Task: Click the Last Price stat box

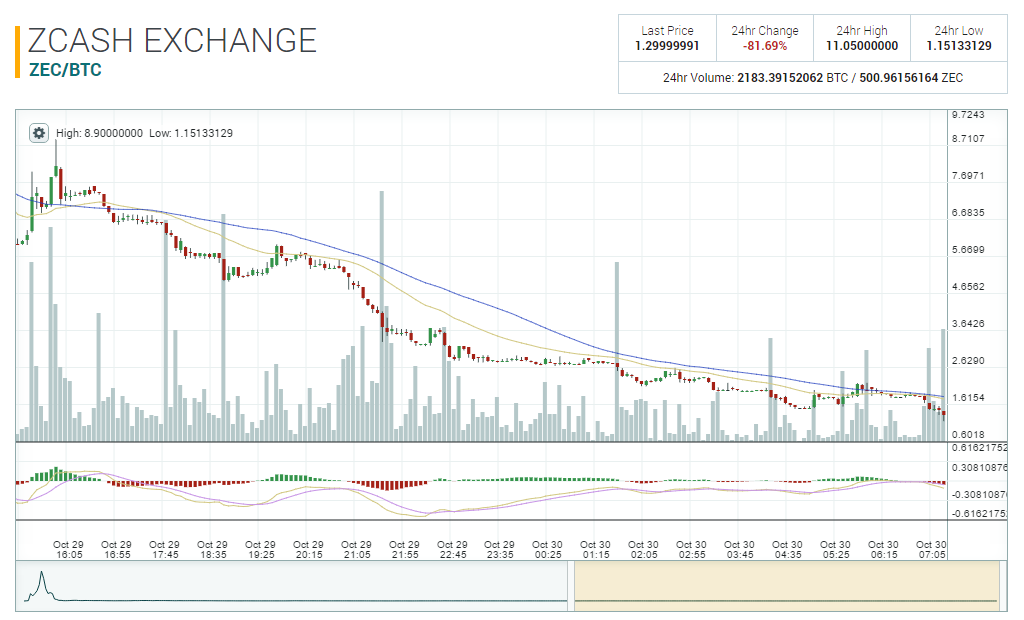Action: [x=668, y=37]
